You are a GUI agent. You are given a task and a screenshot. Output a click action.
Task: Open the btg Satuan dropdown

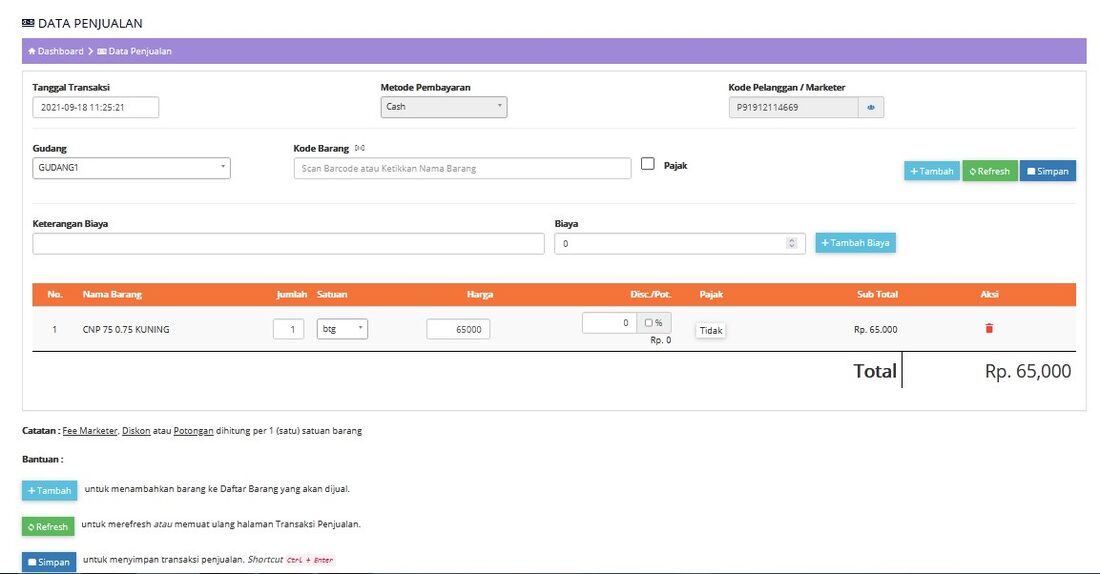(x=342, y=328)
